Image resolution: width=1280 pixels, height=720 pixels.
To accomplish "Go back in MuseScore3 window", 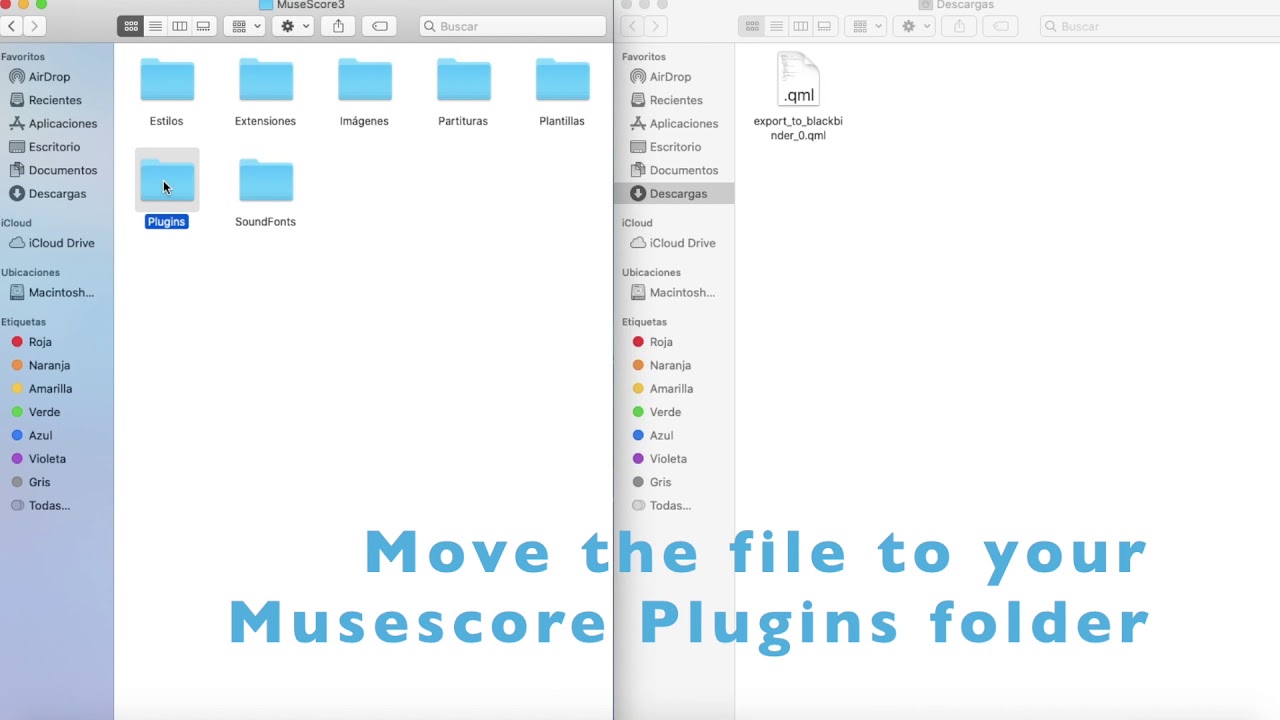I will tap(11, 26).
